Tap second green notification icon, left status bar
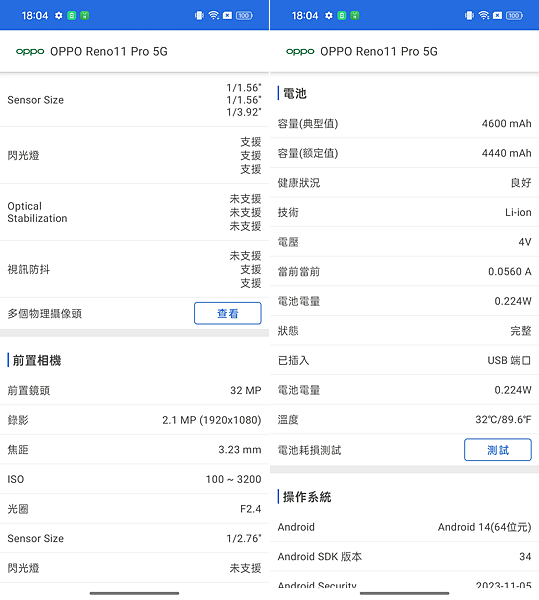The width and height of the screenshot is (539, 600). (85, 16)
